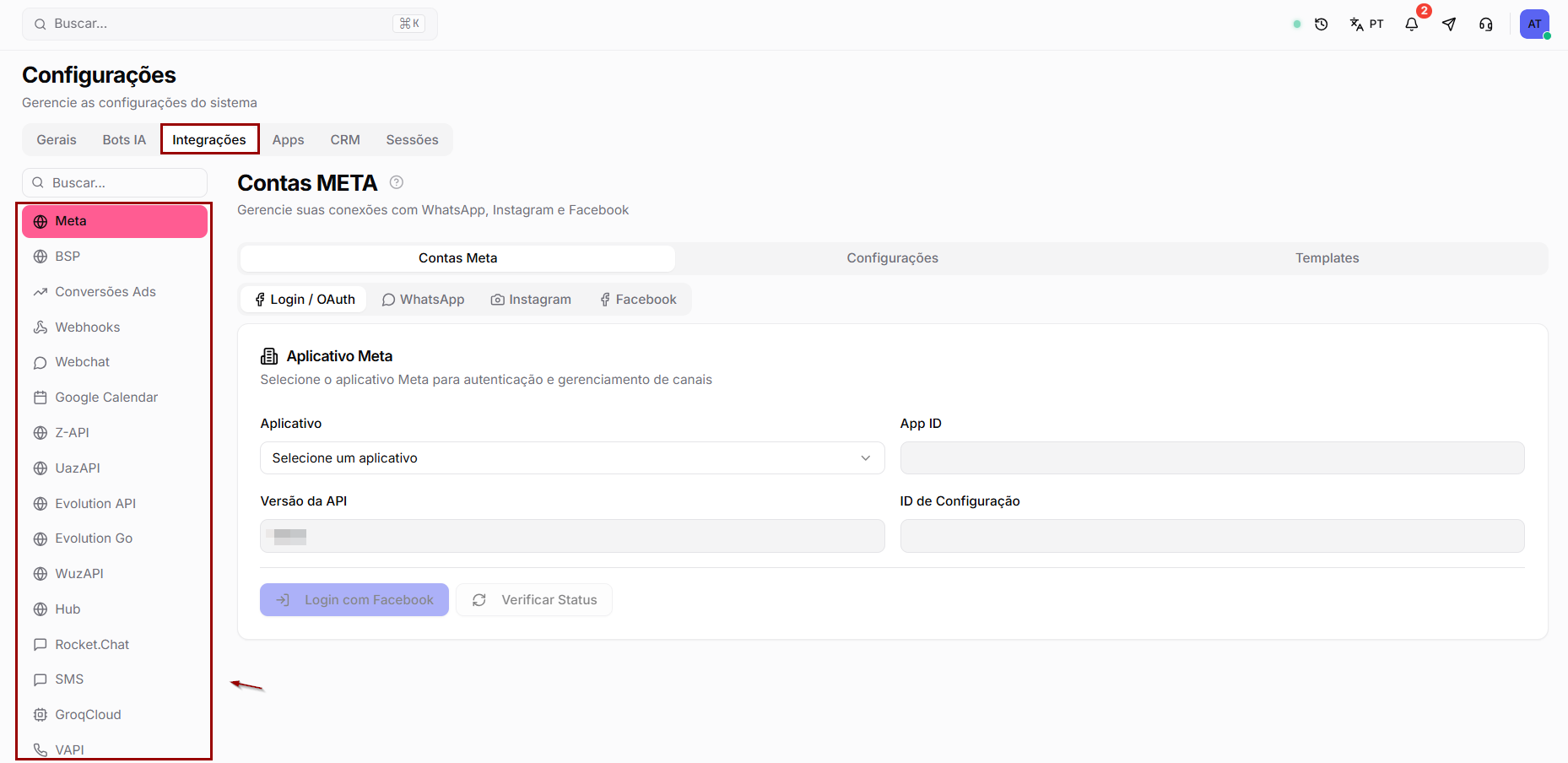The height and width of the screenshot is (763, 1568).
Task: Click the history clock icon
Action: point(1322,24)
